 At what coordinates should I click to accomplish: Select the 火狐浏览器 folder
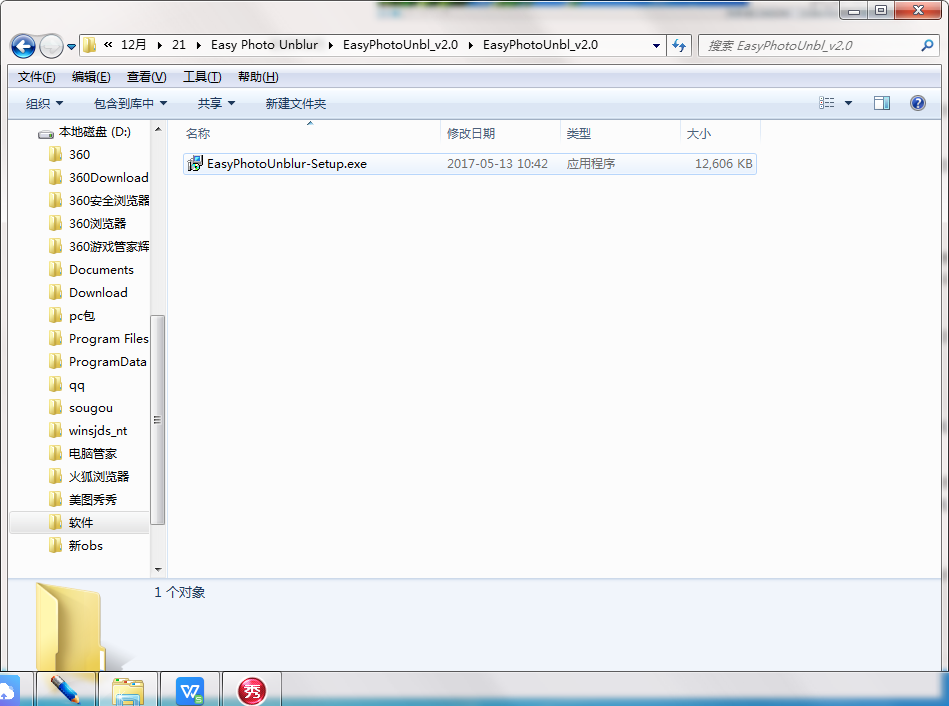pos(88,477)
